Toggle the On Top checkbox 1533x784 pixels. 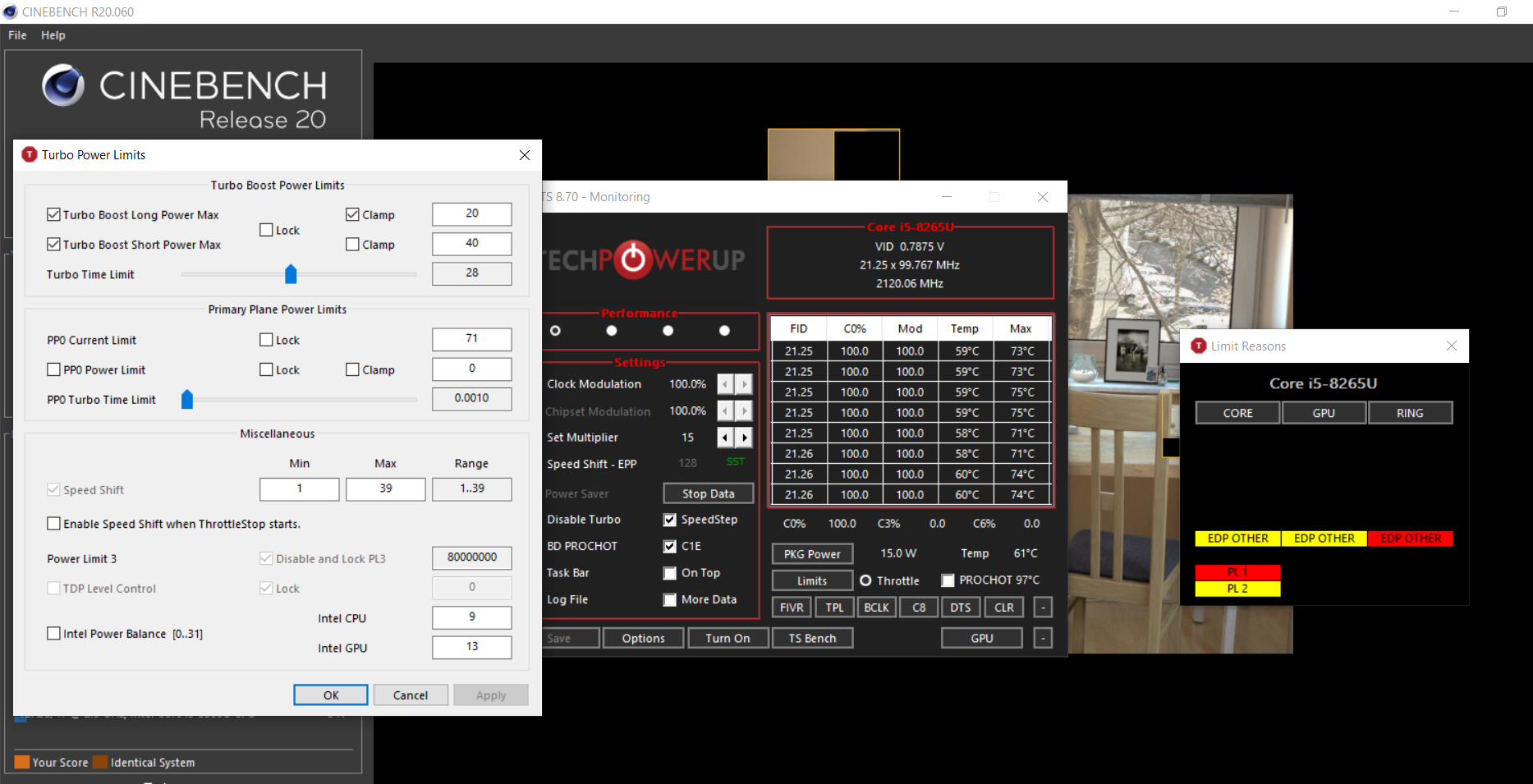670,573
